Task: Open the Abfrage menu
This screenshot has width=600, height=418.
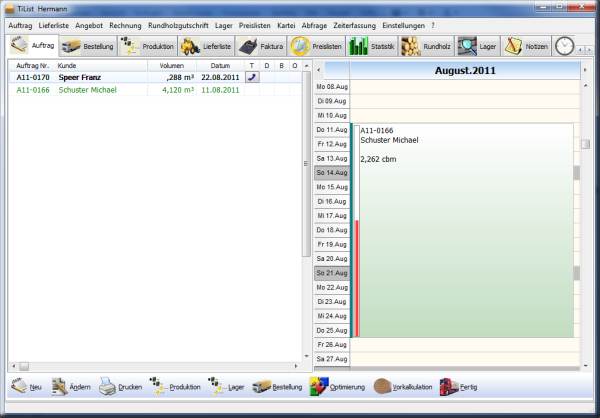Action: pos(314,26)
